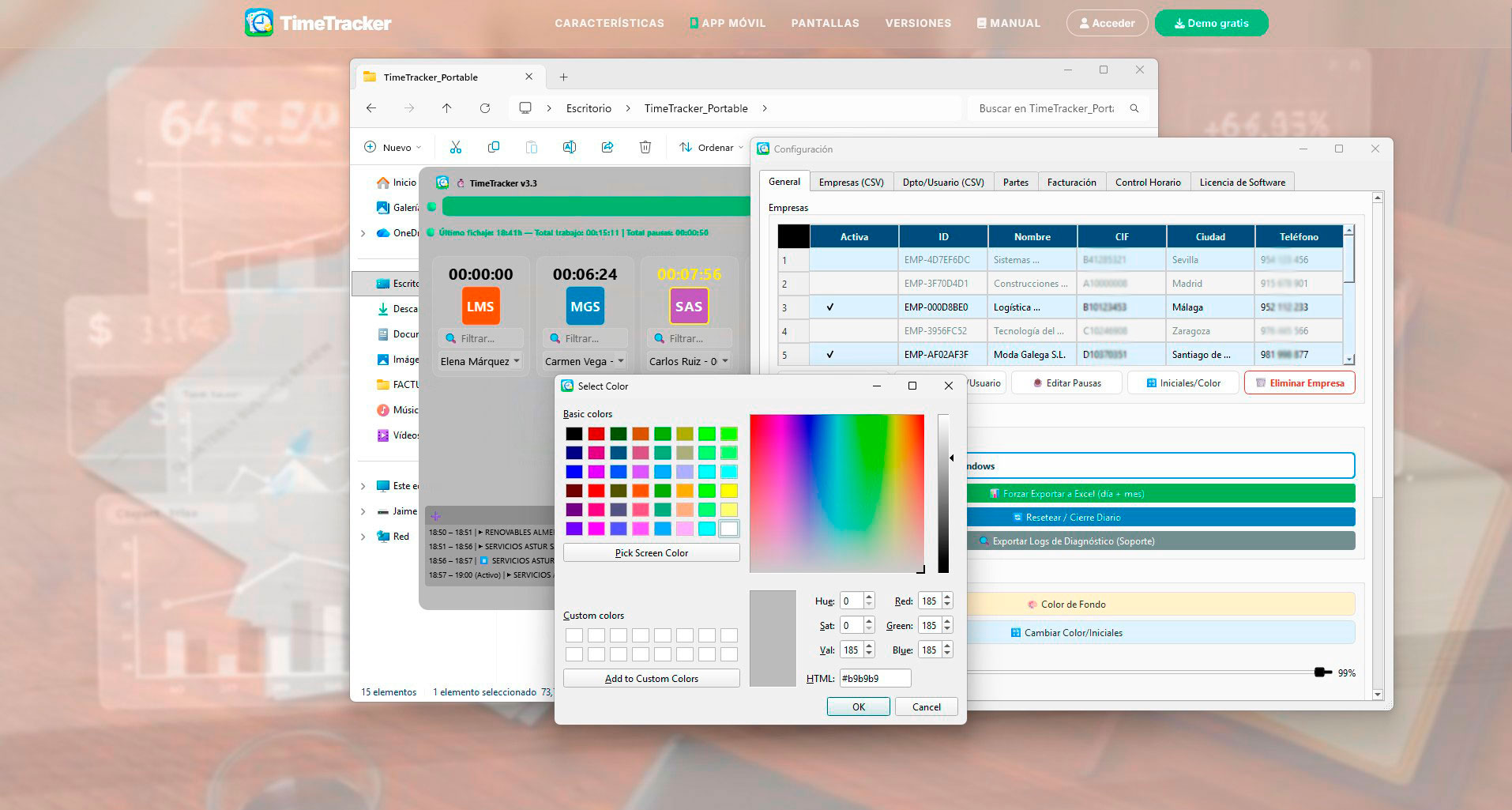Viewport: 1512px width, 810px height.
Task: Increase the Hue value stepper
Action: [x=869, y=597]
